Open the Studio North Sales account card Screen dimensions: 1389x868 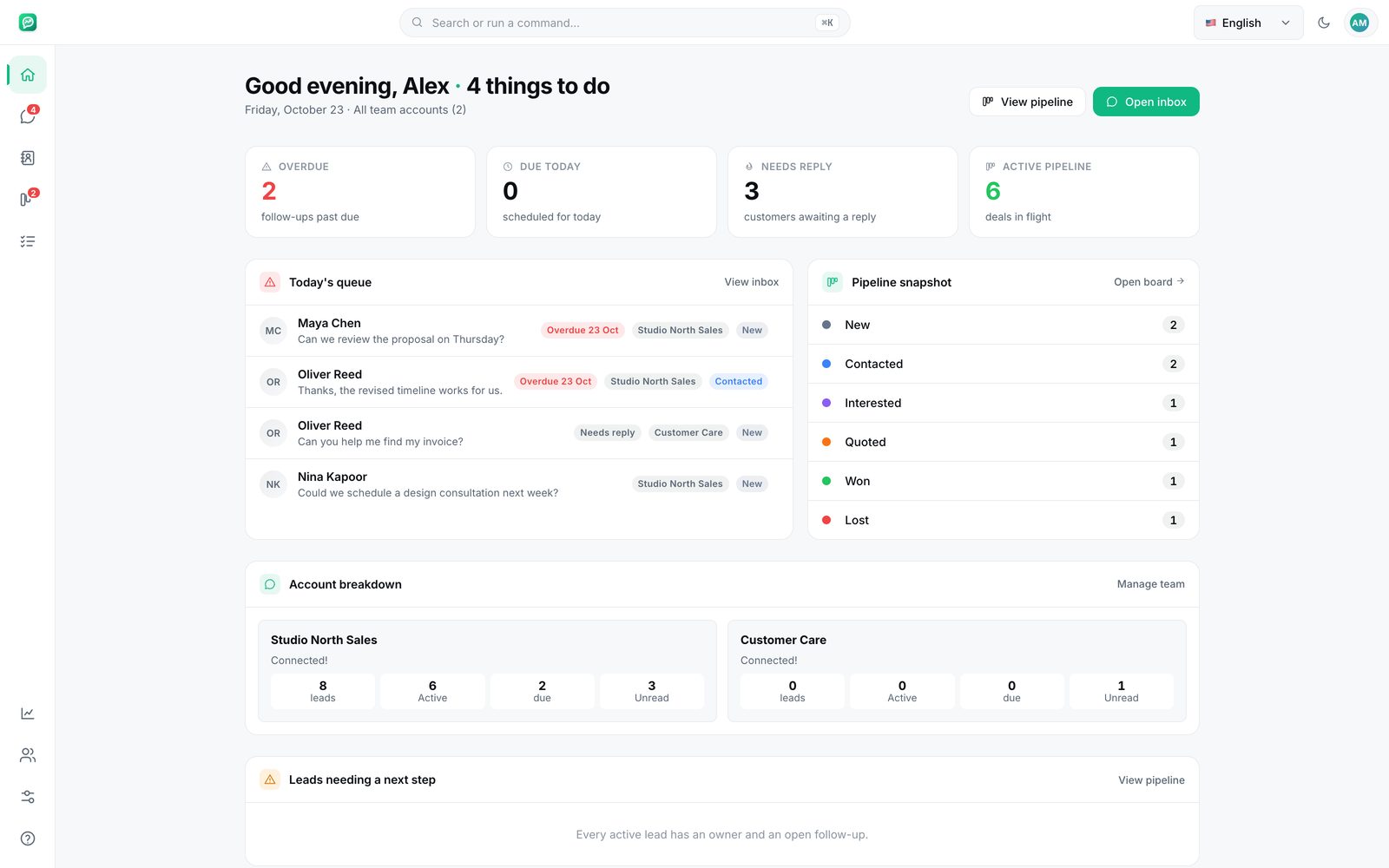click(x=487, y=671)
